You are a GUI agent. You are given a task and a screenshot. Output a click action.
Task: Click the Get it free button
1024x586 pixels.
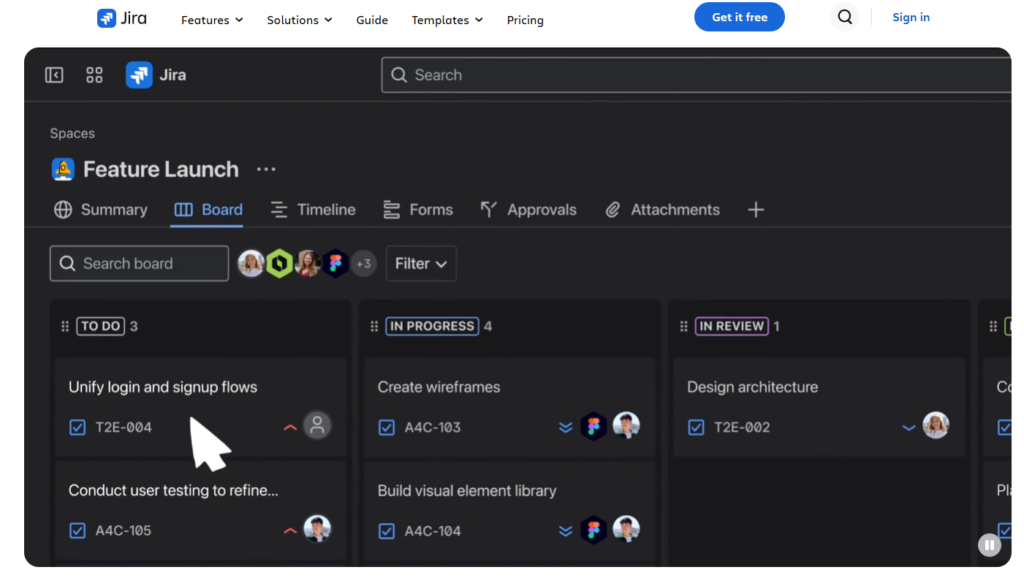click(739, 17)
